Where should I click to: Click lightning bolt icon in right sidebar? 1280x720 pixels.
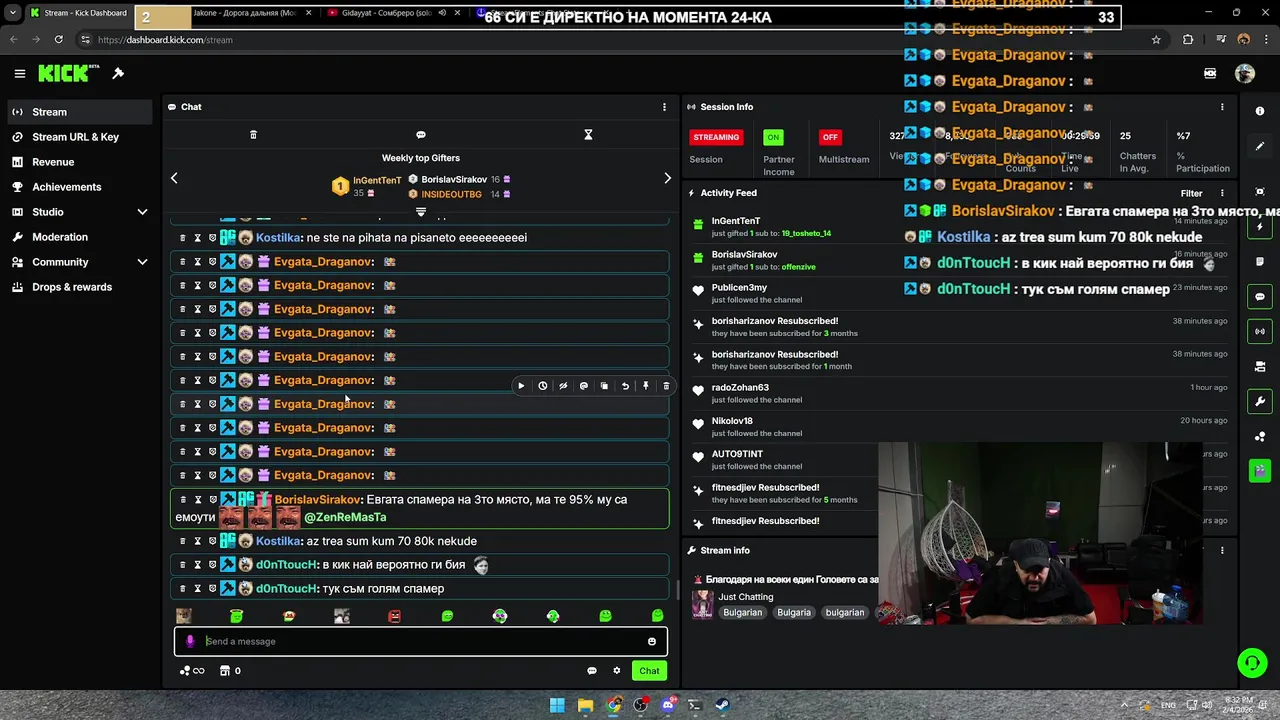(1260, 227)
